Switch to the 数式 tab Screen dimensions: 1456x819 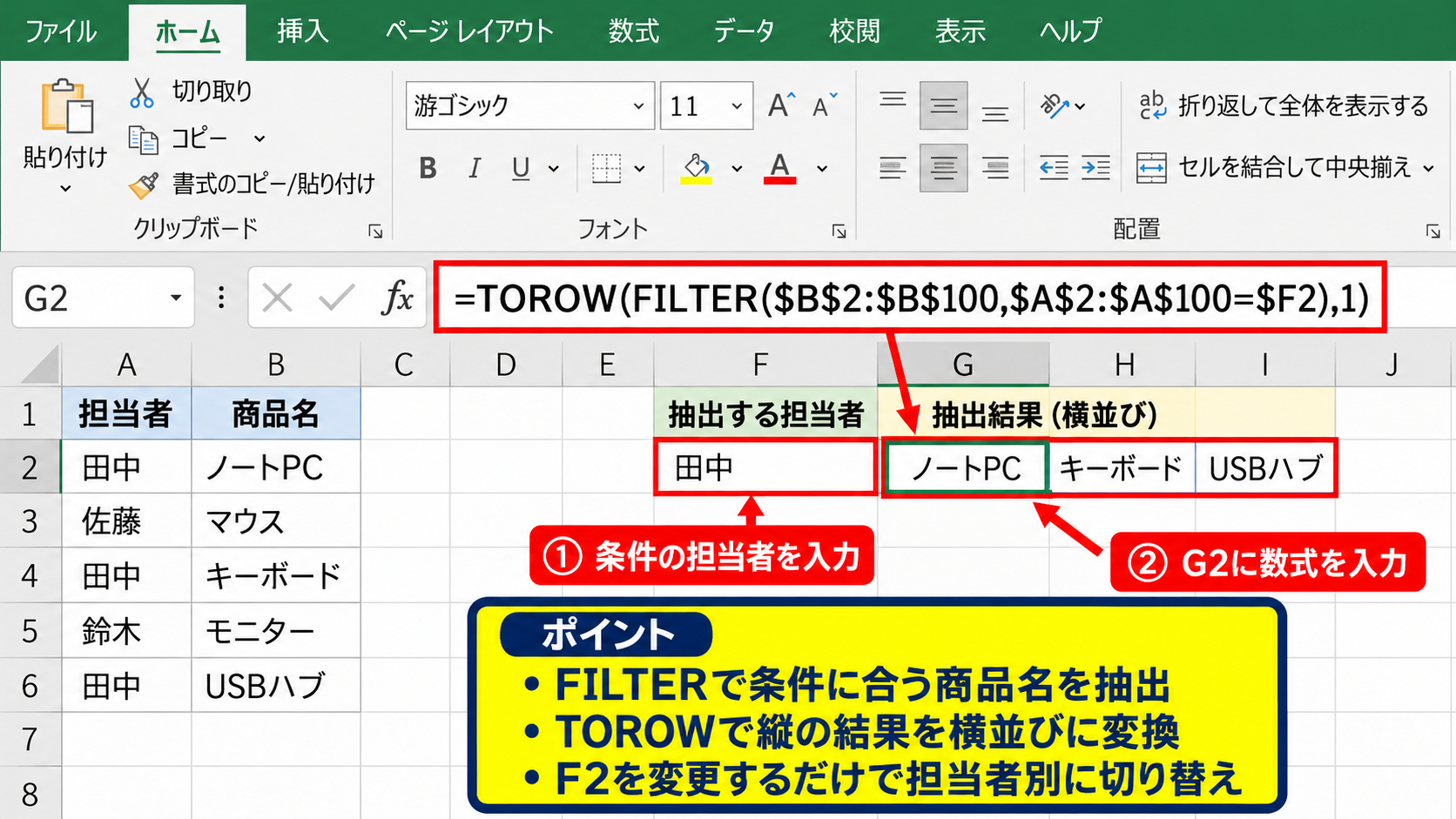click(x=634, y=31)
